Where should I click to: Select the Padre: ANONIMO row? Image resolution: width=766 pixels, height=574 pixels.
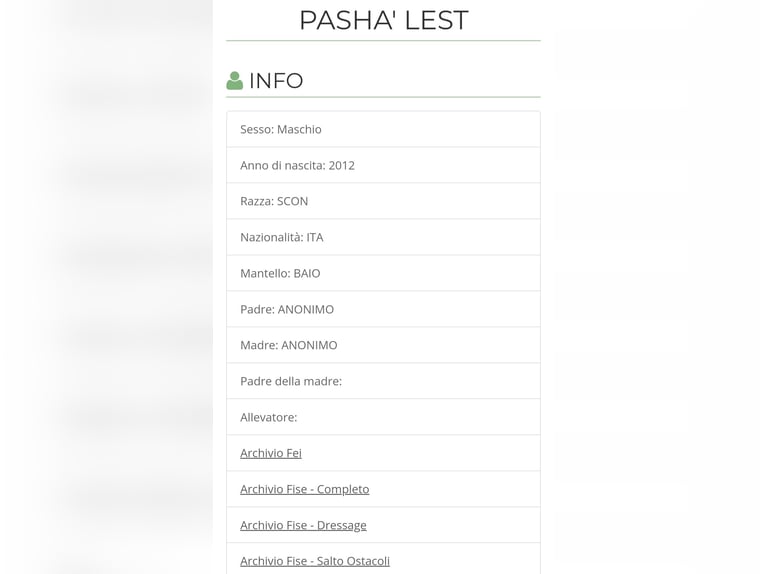383,309
